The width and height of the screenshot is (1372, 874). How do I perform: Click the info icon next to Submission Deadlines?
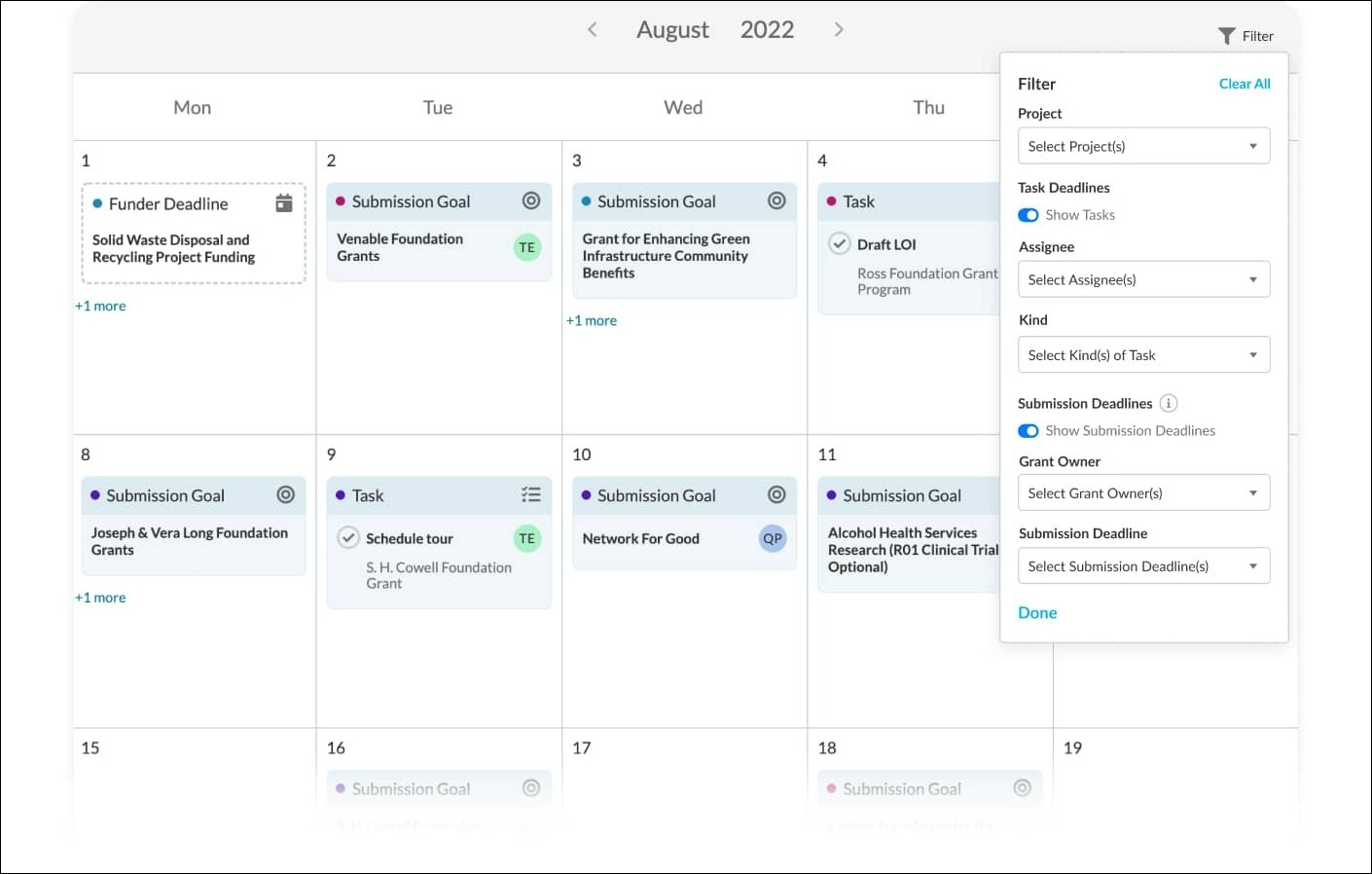1169,403
